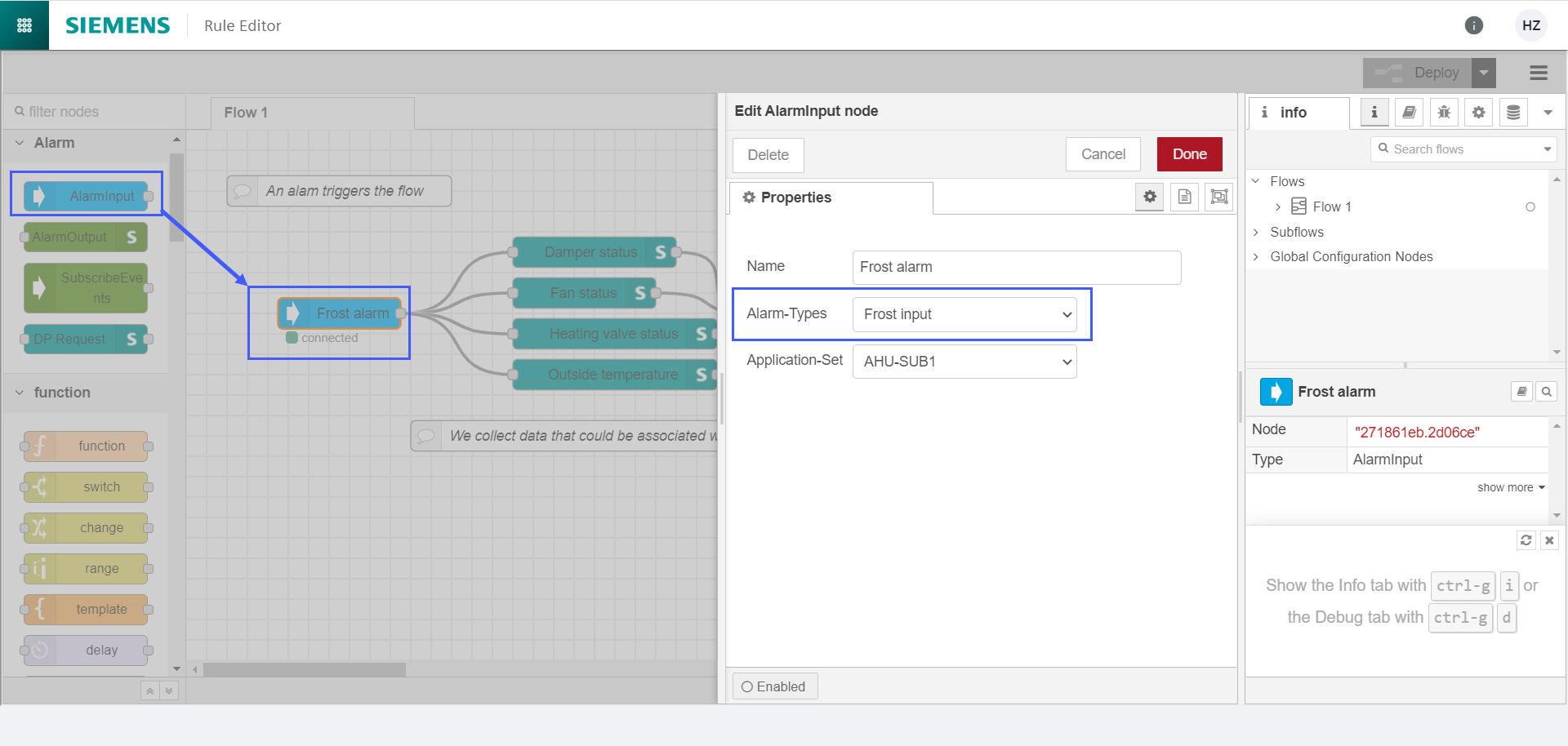The image size is (1568, 746).
Task: Click the Frost alarm search magnifier icon
Action: [x=1546, y=392]
